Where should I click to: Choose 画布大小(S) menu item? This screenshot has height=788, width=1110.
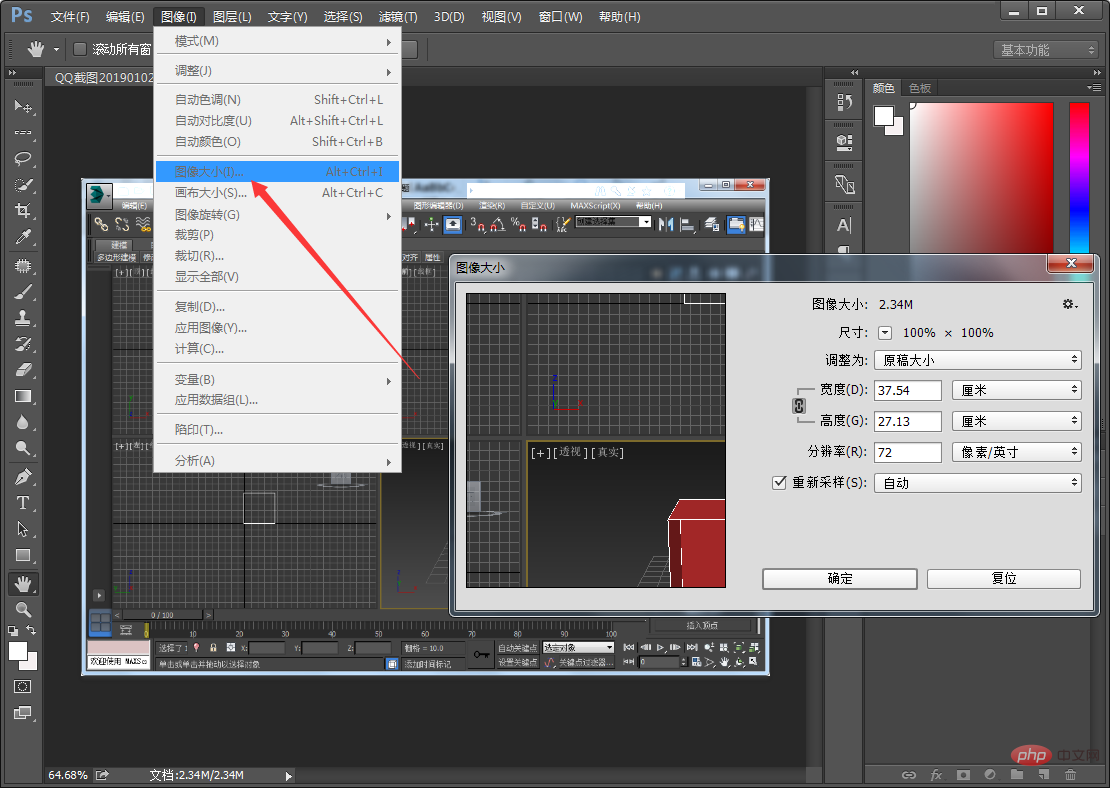click(278, 193)
